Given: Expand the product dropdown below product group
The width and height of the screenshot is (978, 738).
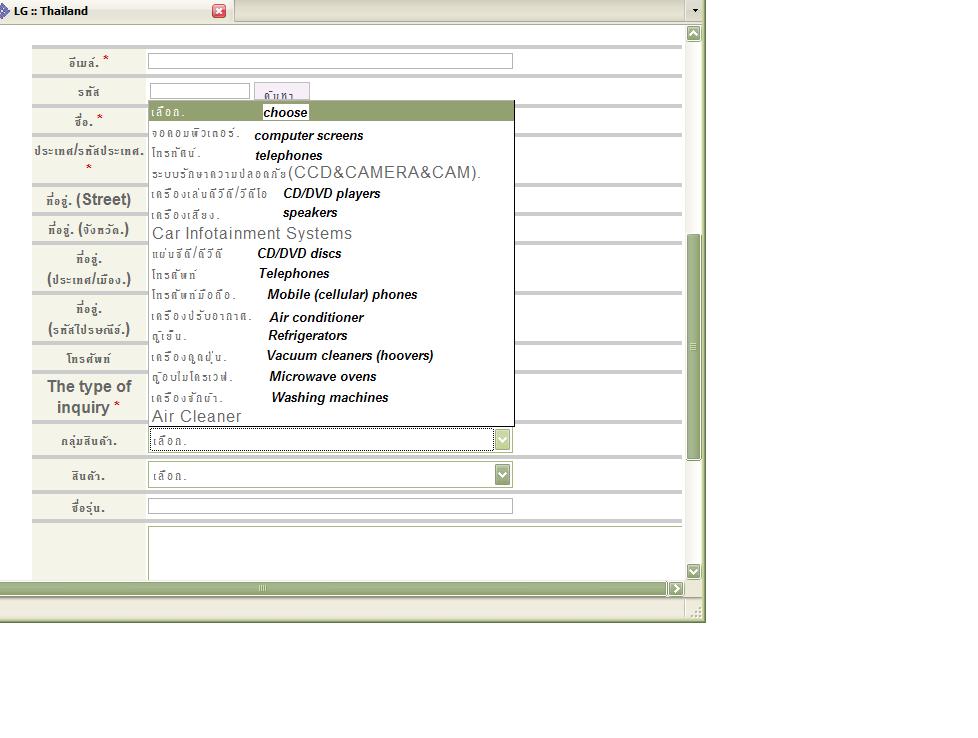Looking at the screenshot, I should tap(502, 475).
